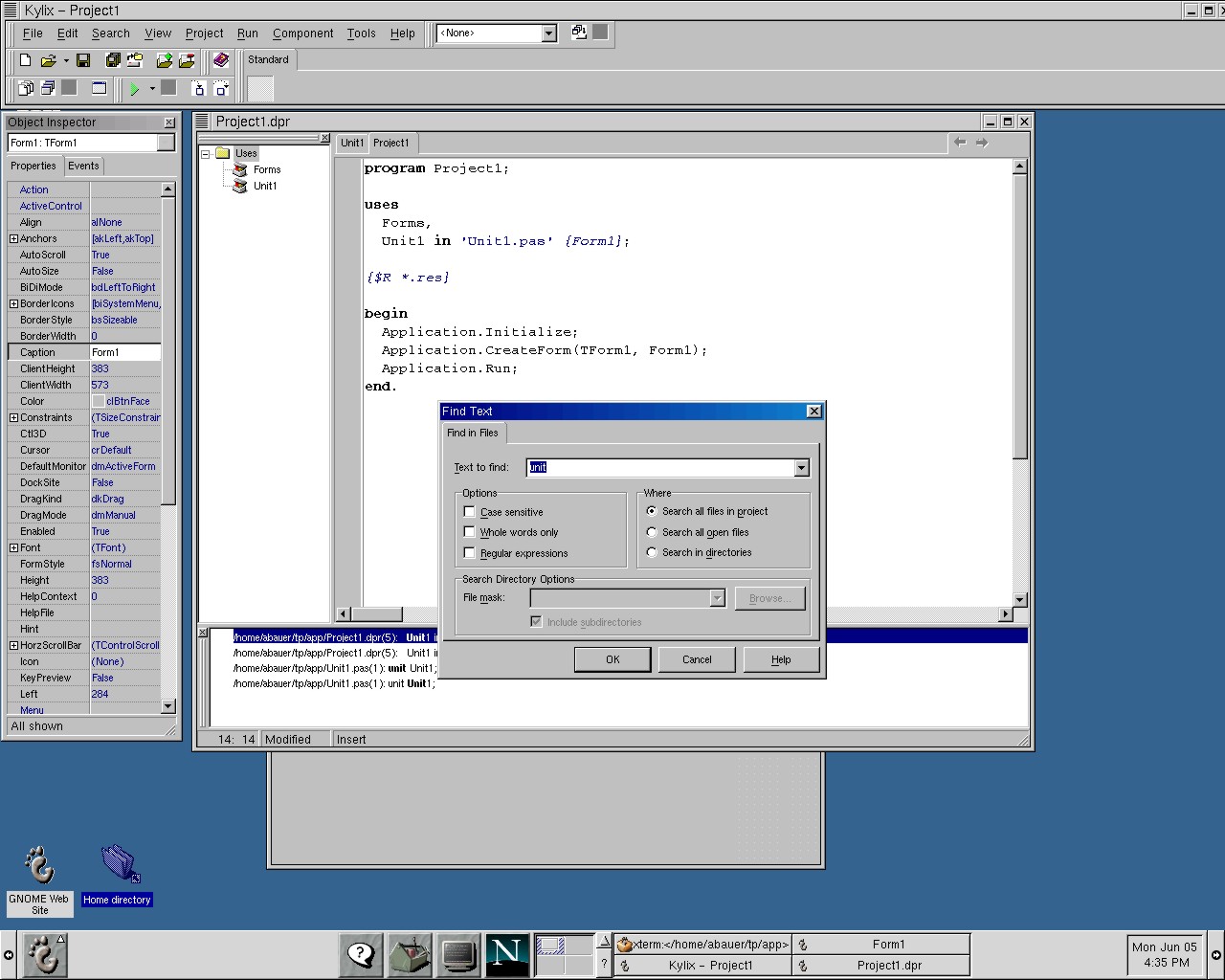Click the Save desktop layout icon
Viewport: 1225px width, 980px height.
[x=579, y=33]
